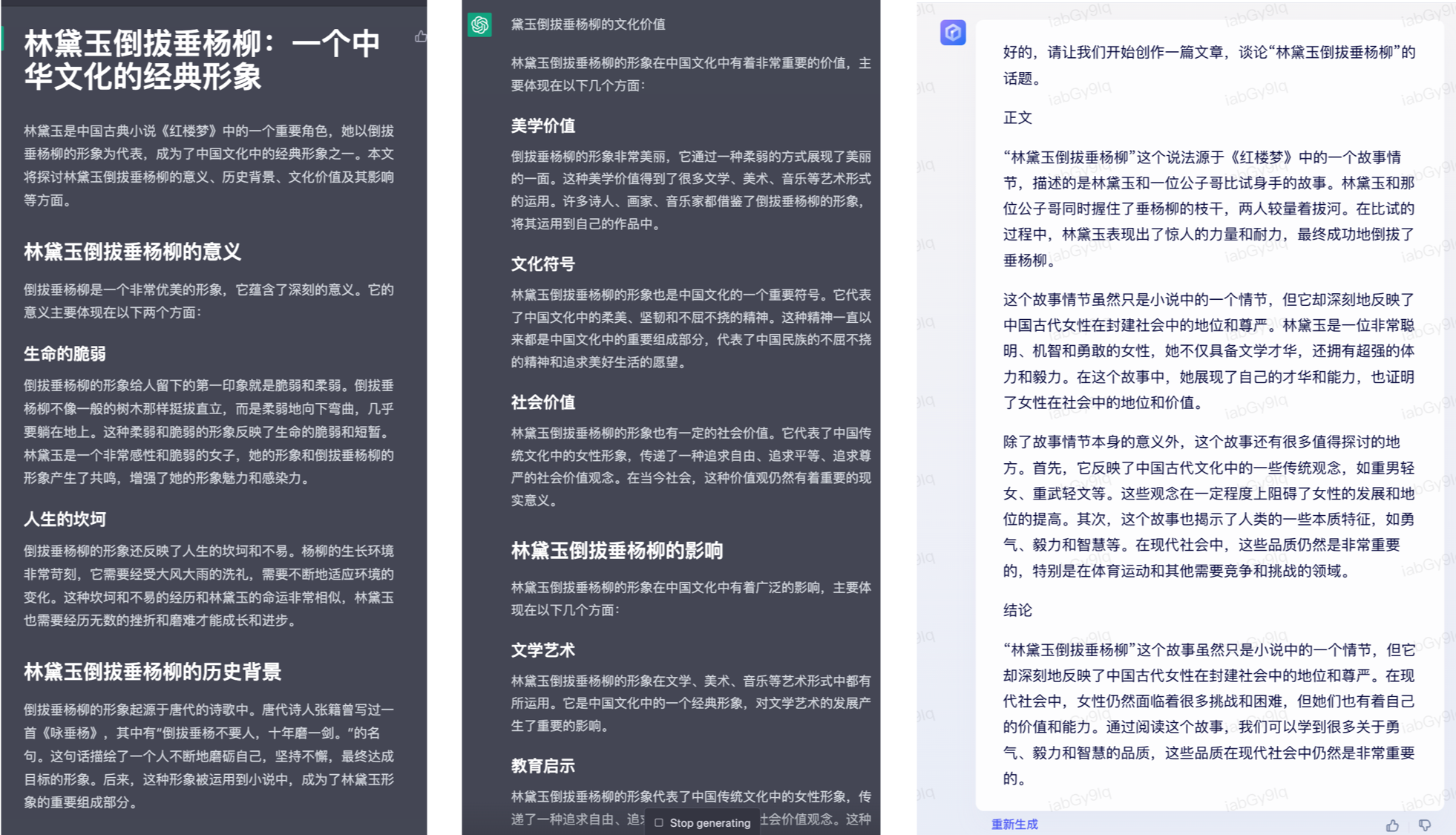1456x835 pixels.
Task: Click the thumbs-up icon beside the left article title
Action: click(421, 36)
